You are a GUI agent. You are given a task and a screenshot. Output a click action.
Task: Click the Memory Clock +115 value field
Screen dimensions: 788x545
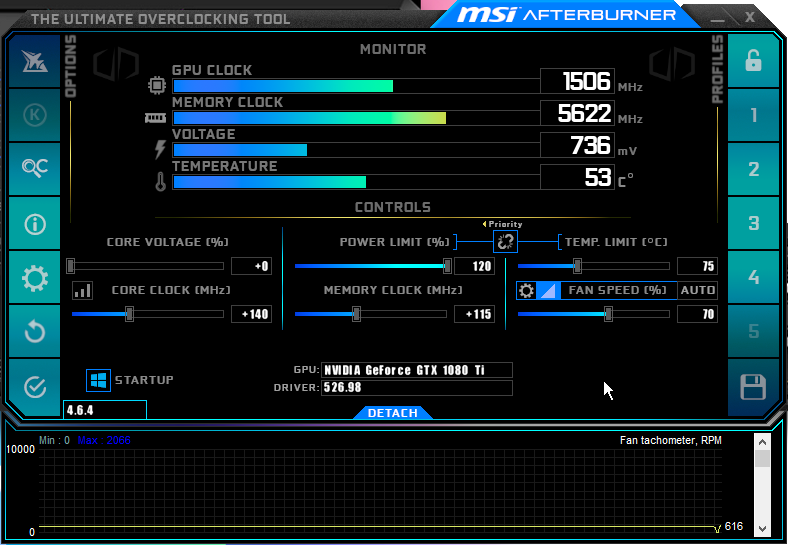pos(474,314)
